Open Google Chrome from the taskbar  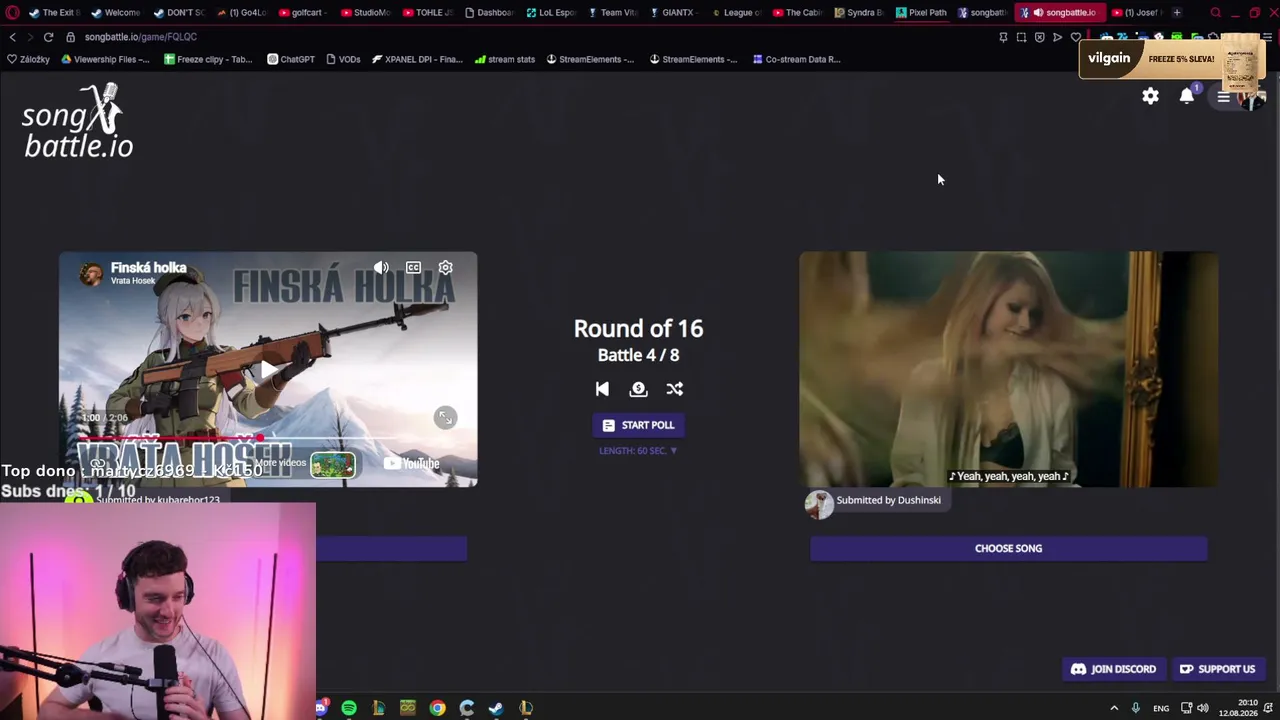437,708
